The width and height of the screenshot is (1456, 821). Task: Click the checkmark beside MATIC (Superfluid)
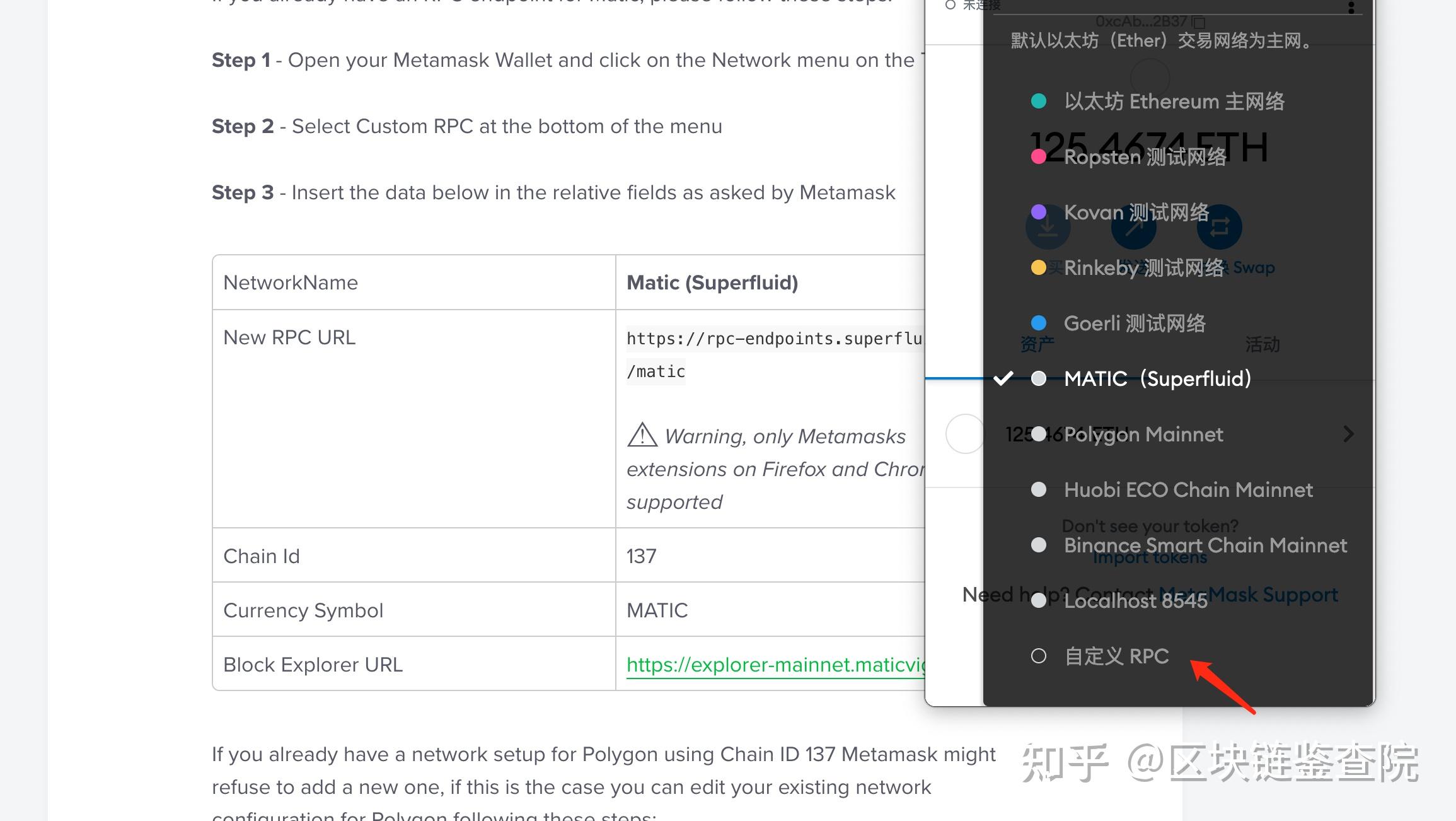tap(1003, 378)
